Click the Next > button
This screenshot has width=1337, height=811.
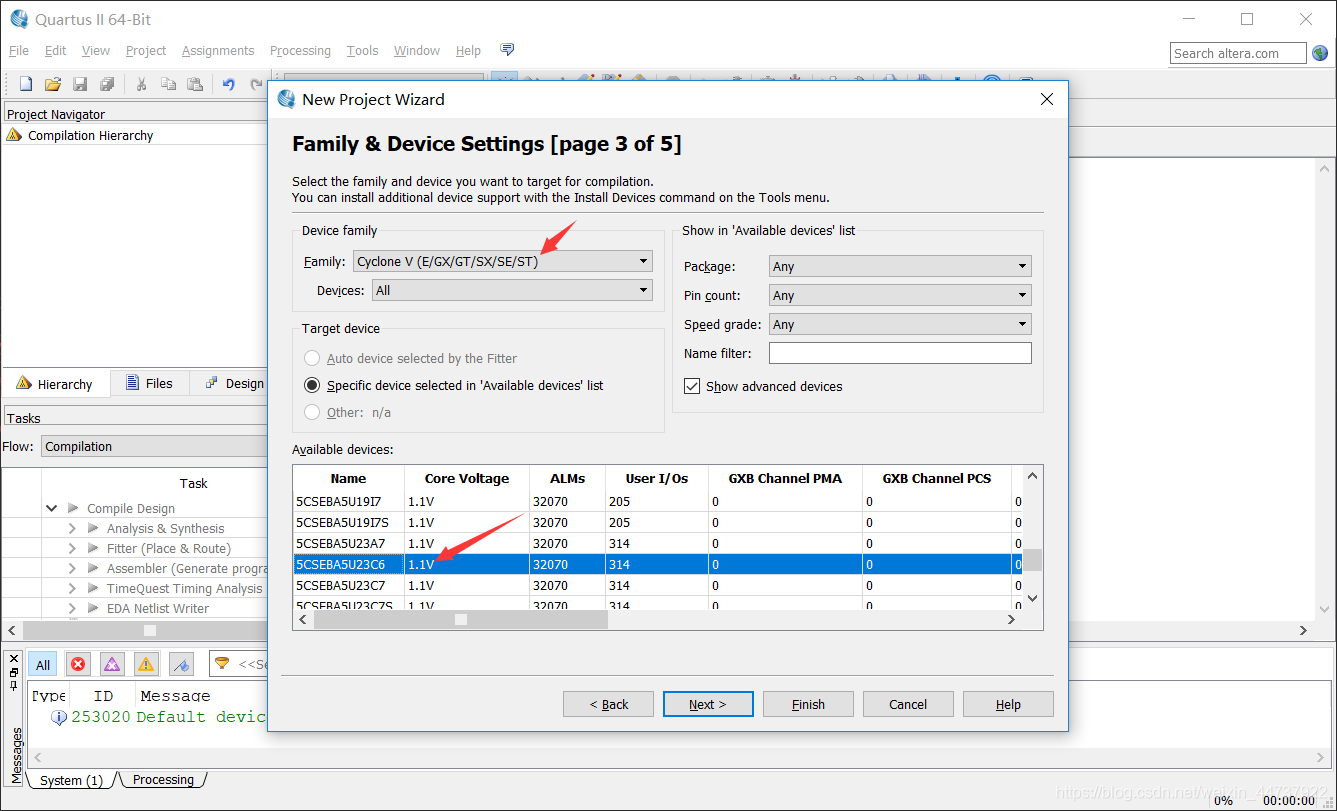[708, 704]
